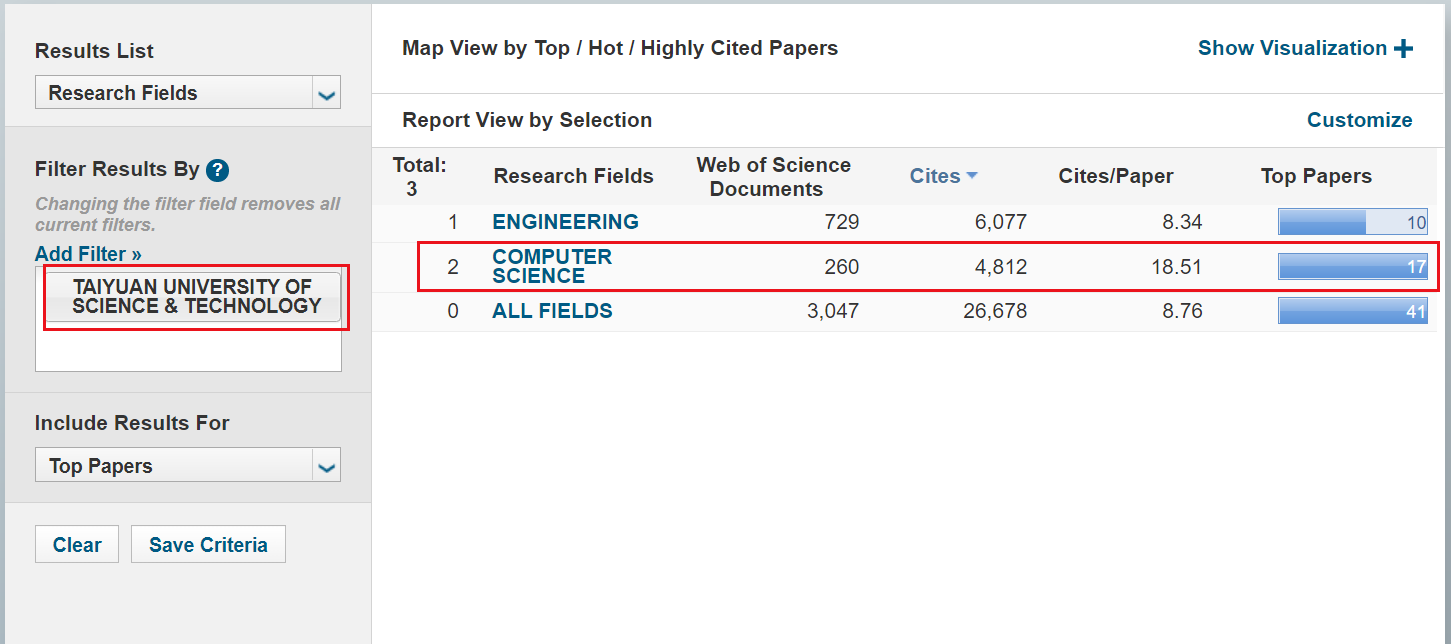
Task: Open the COMPUTER SCIENCE research field
Action: (x=552, y=266)
